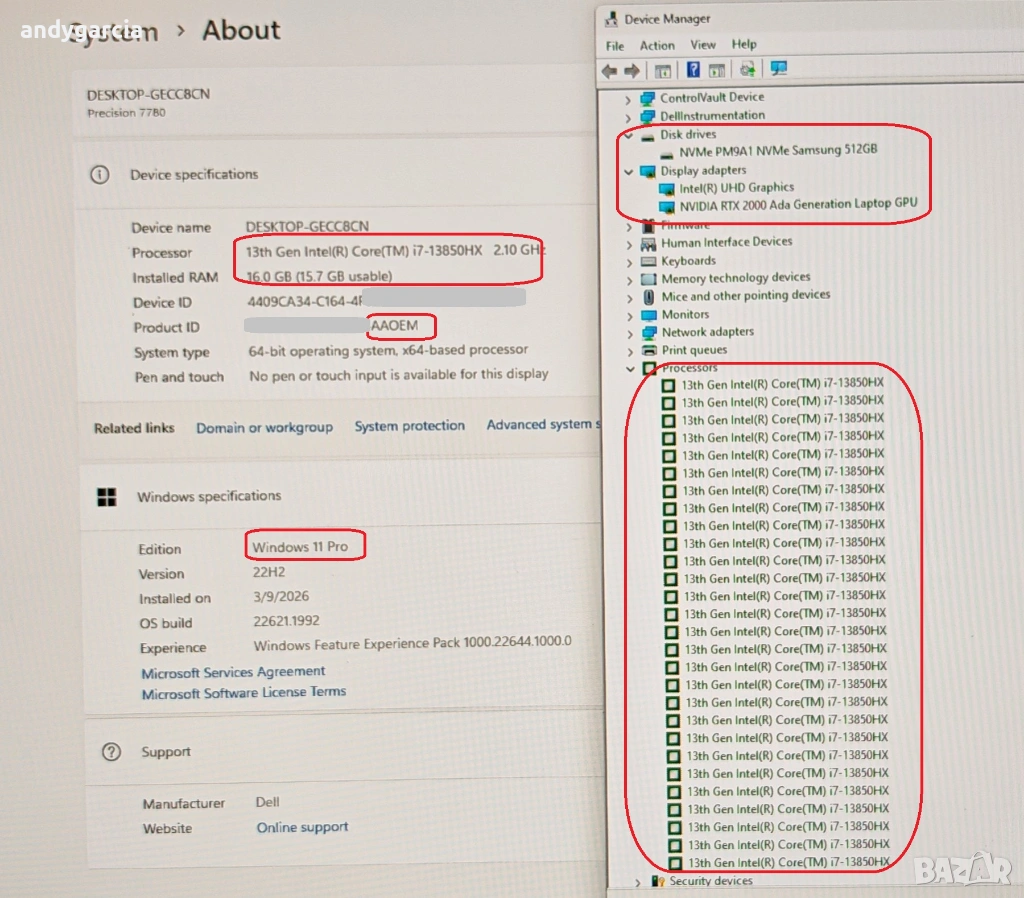Viewport: 1024px width, 898px height.
Task: Expand the Keyboards category
Action: [629, 260]
